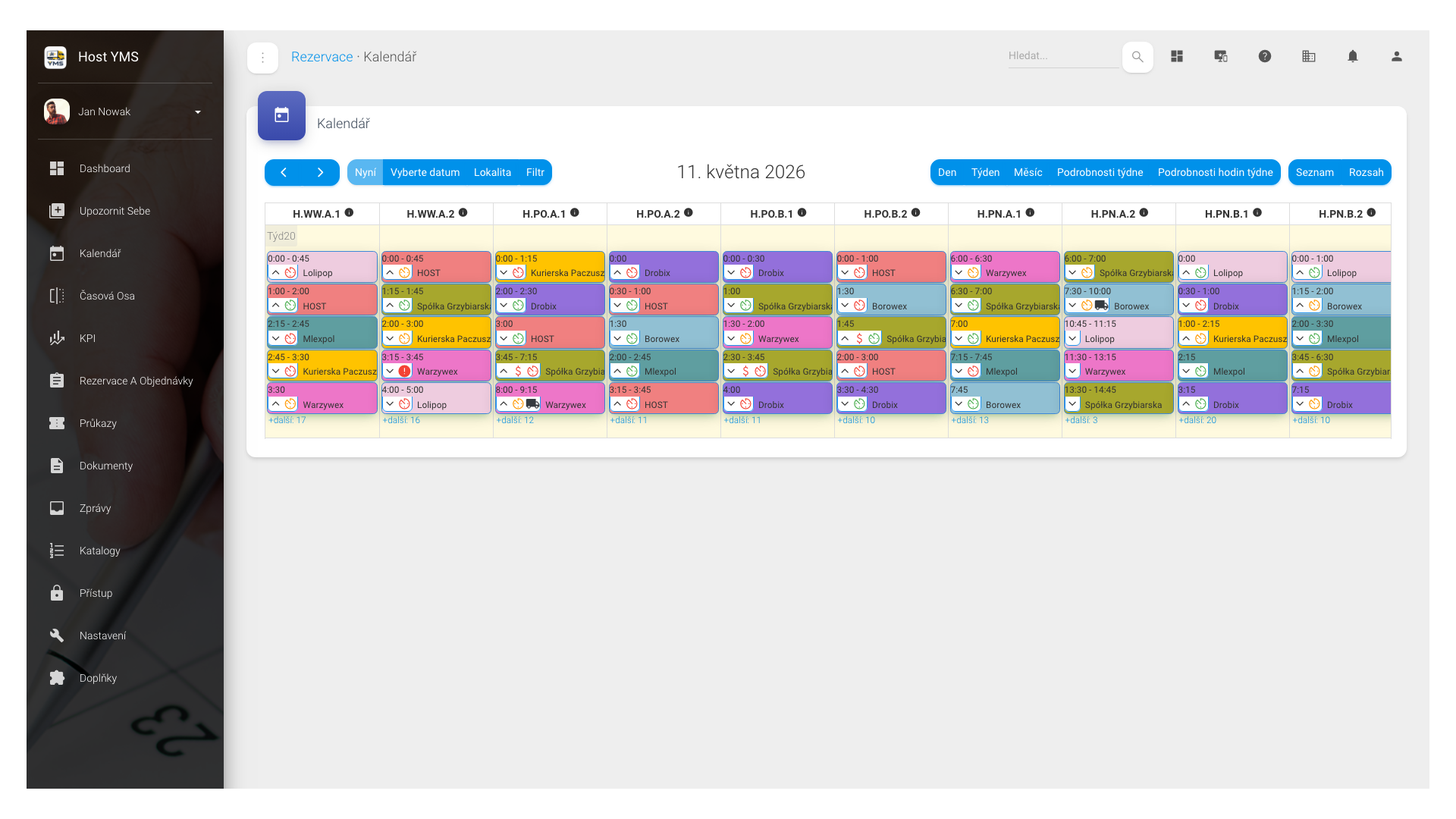Screen dimensions: 1456x819
Task: Click Vyberte datum button
Action: click(425, 172)
